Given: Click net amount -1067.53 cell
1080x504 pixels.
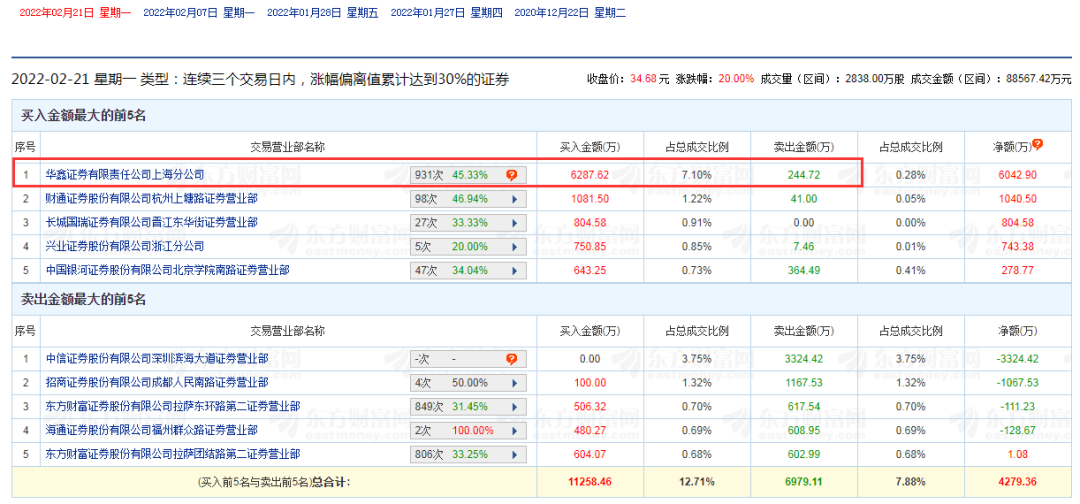Looking at the screenshot, I should point(1017,382).
